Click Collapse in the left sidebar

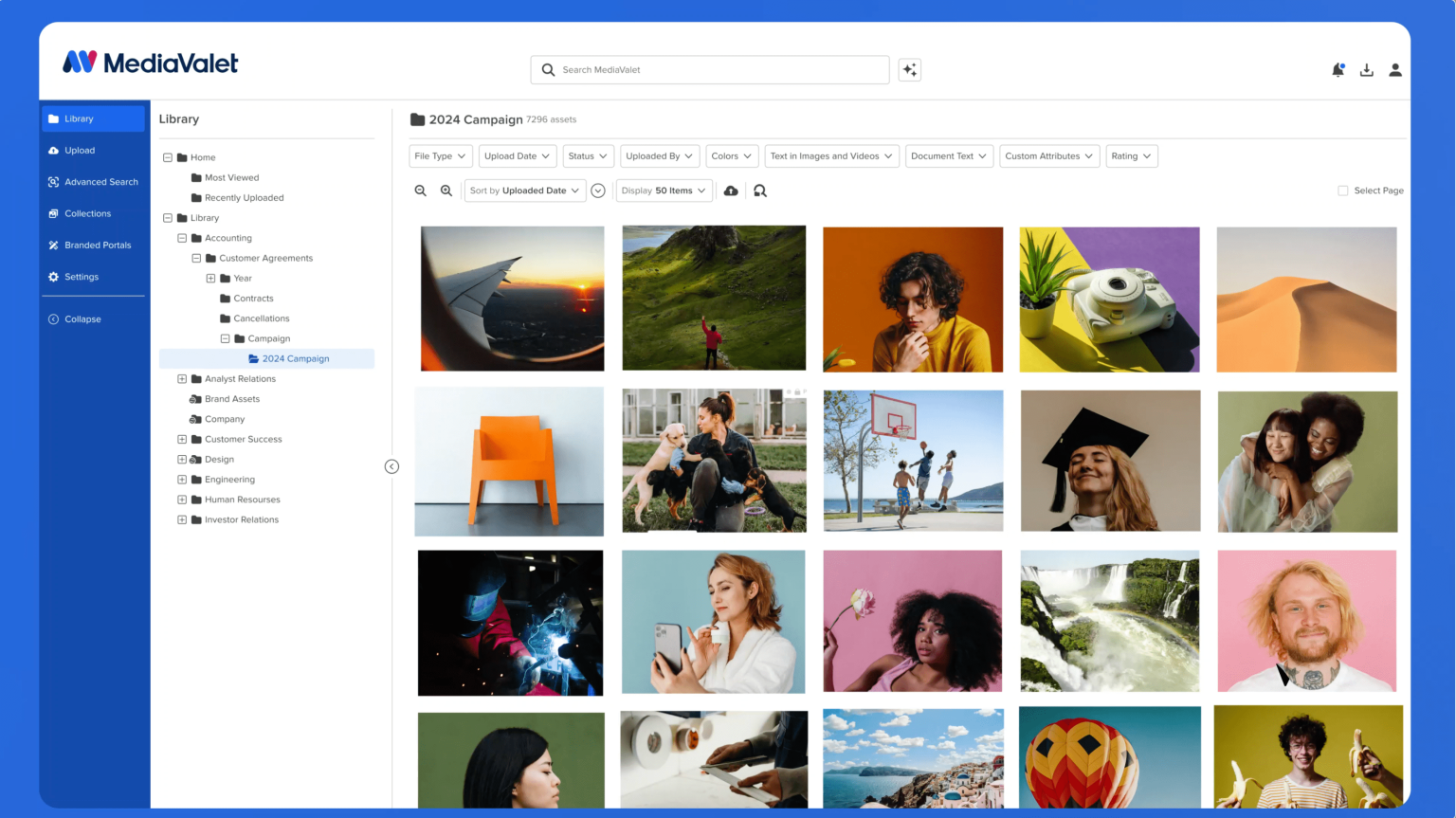82,319
